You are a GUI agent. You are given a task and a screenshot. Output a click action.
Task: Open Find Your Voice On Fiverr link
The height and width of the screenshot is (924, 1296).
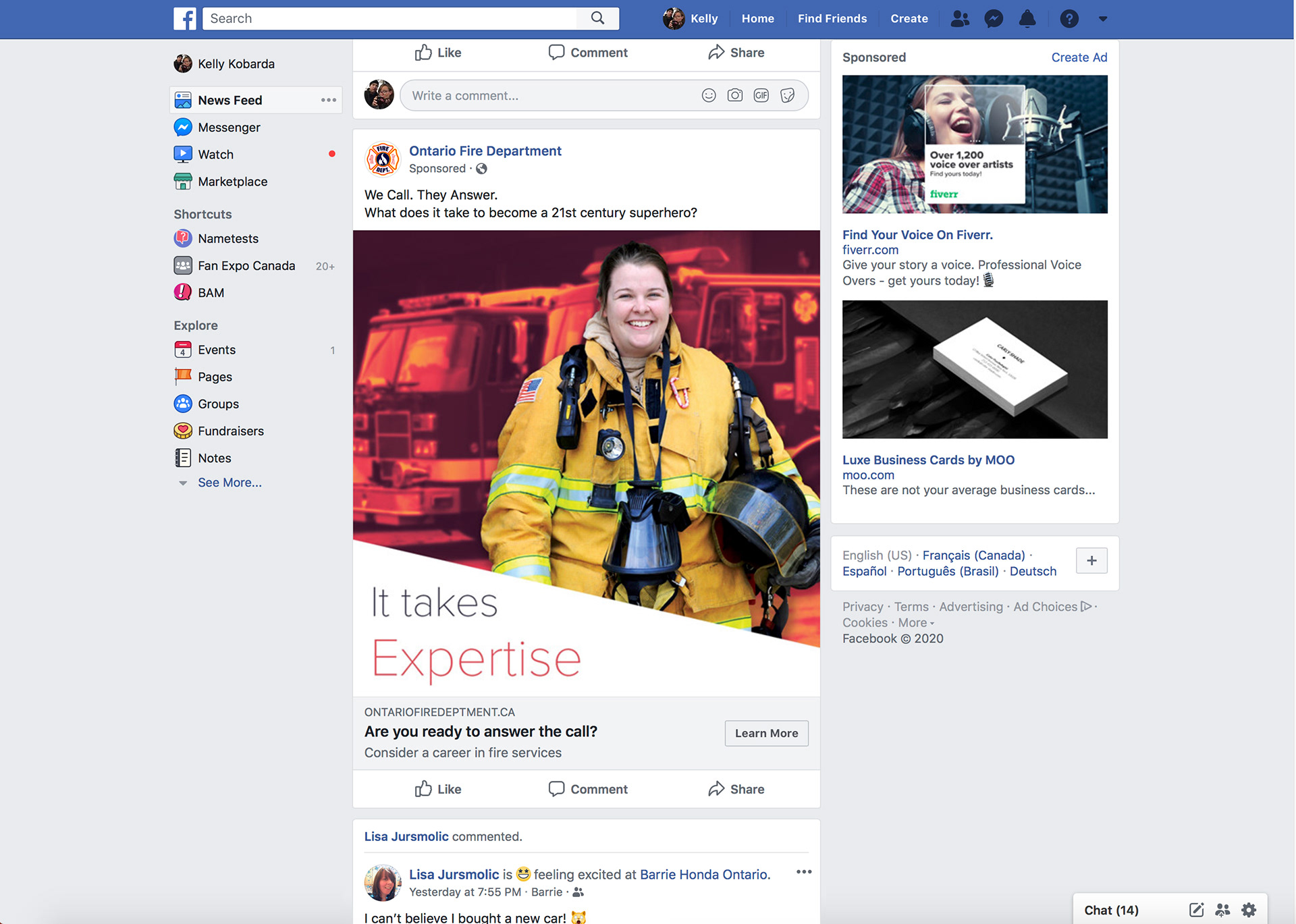point(917,234)
